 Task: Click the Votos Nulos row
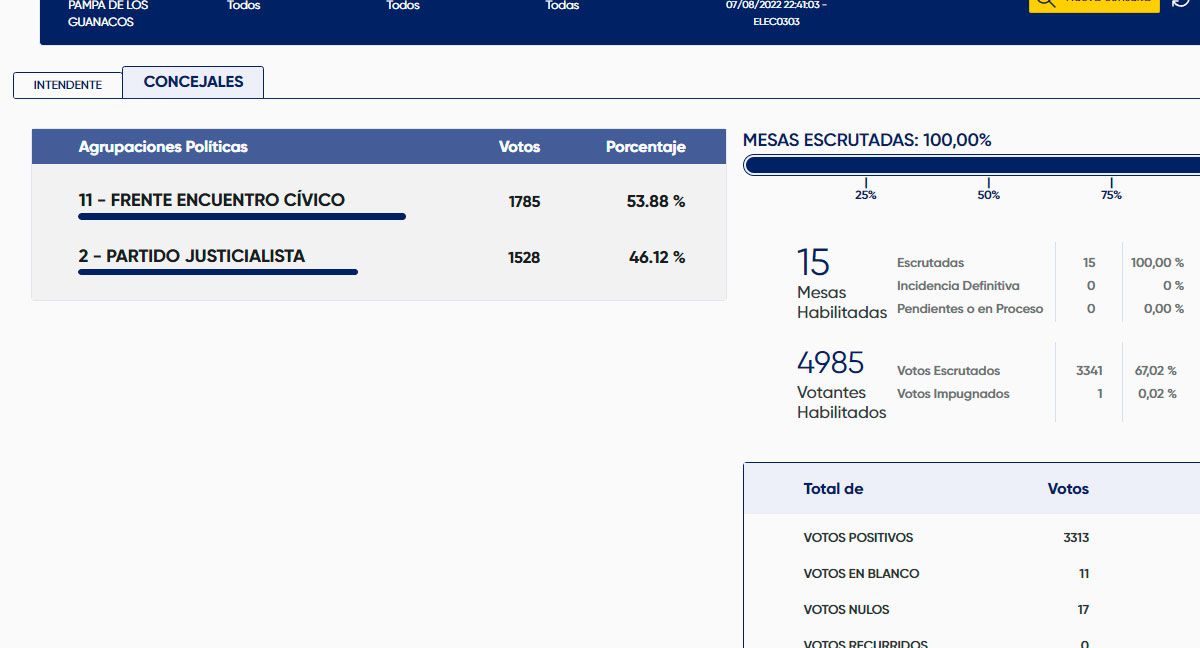click(846, 610)
